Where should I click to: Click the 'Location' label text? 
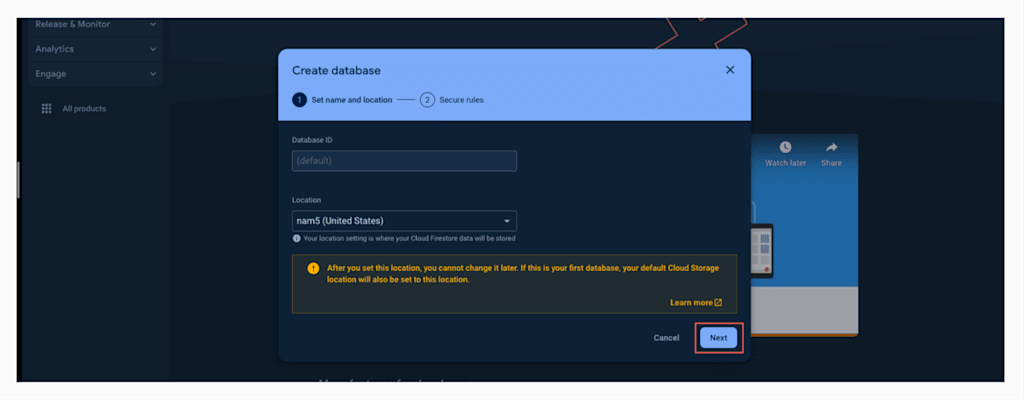click(x=306, y=200)
